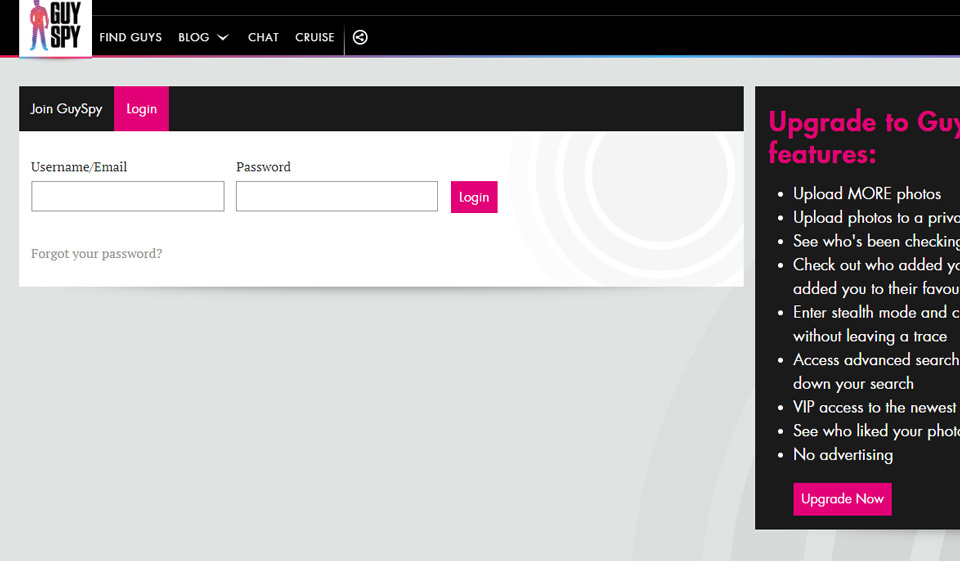
Task: Open the Find Guys menu item
Action: coord(130,37)
